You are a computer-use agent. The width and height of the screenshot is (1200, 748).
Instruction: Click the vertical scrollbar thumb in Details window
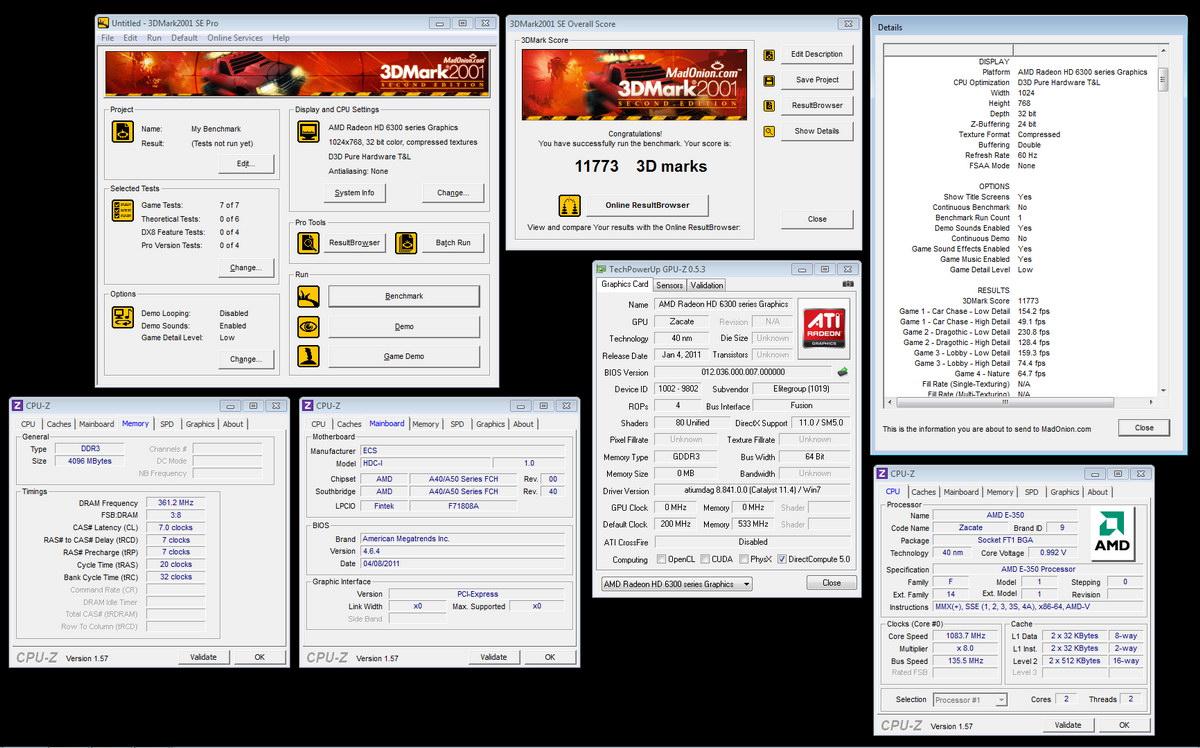point(1163,78)
